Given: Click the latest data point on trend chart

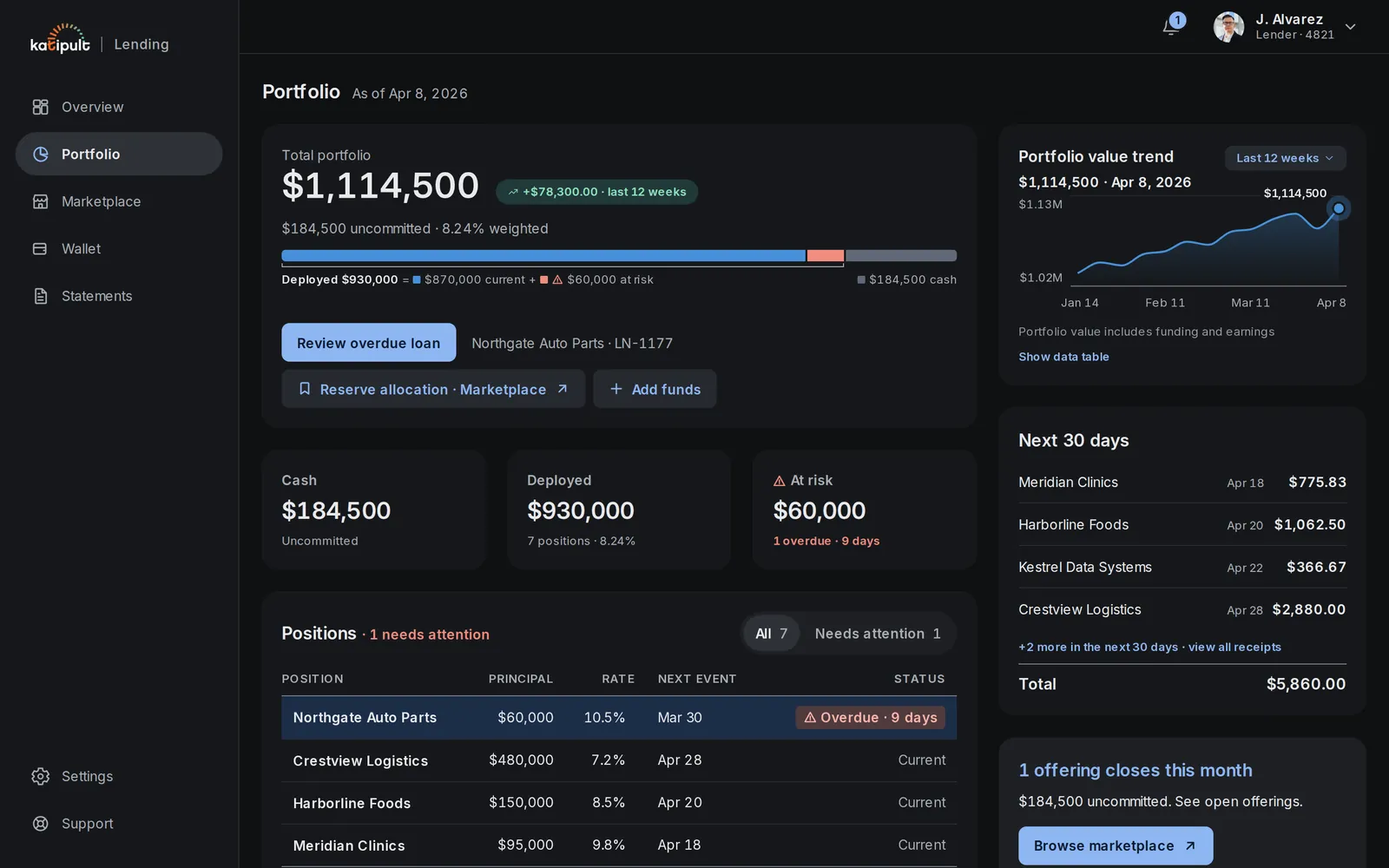Looking at the screenshot, I should click(x=1339, y=208).
